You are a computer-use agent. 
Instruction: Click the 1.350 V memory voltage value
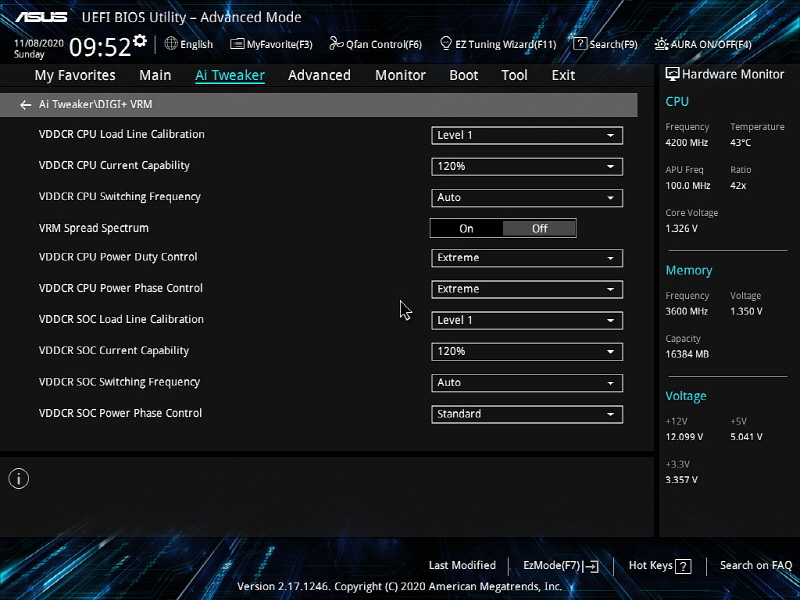746,311
